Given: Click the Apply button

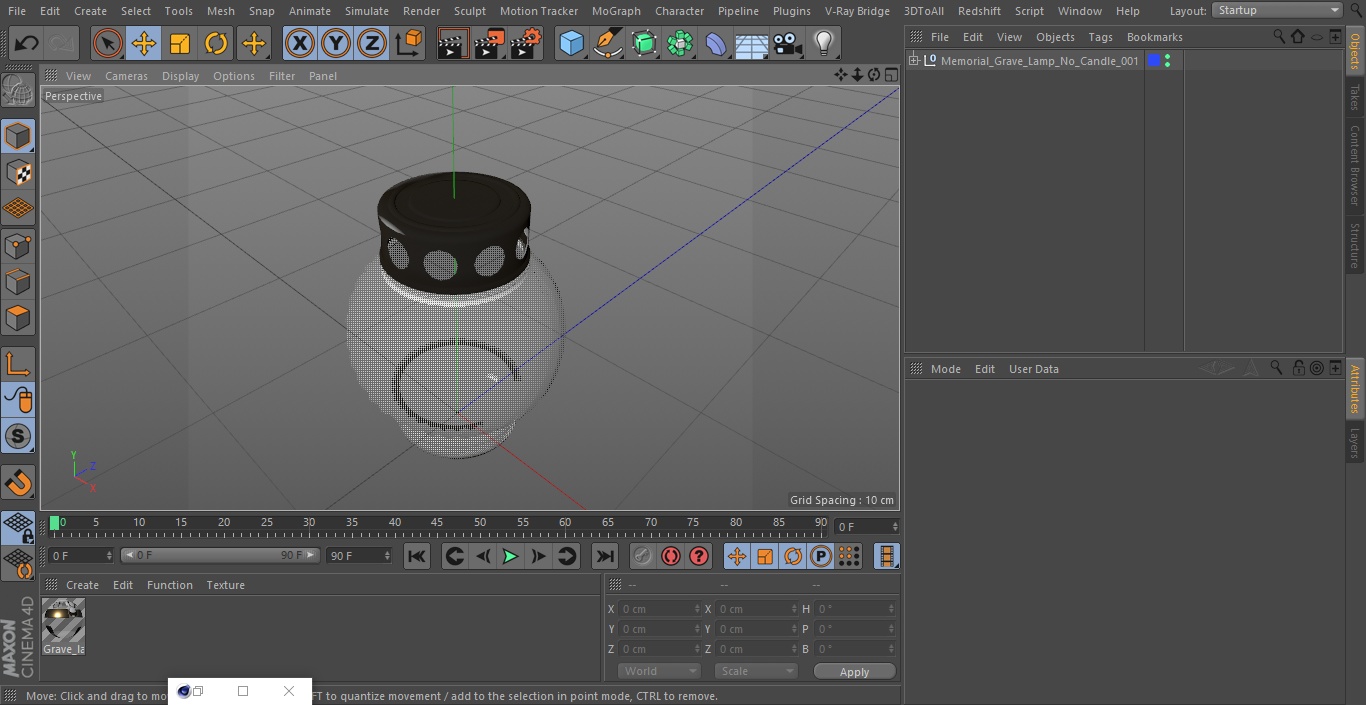Looking at the screenshot, I should pos(854,672).
